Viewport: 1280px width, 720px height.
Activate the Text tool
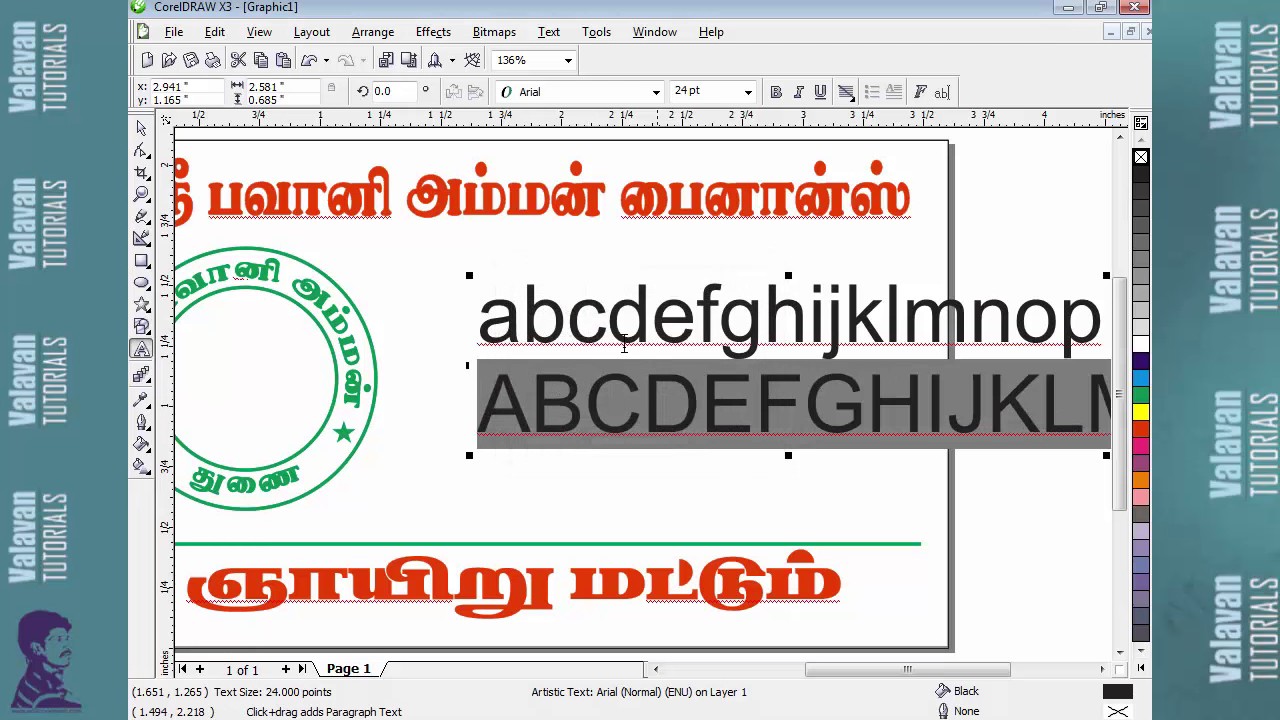click(141, 349)
